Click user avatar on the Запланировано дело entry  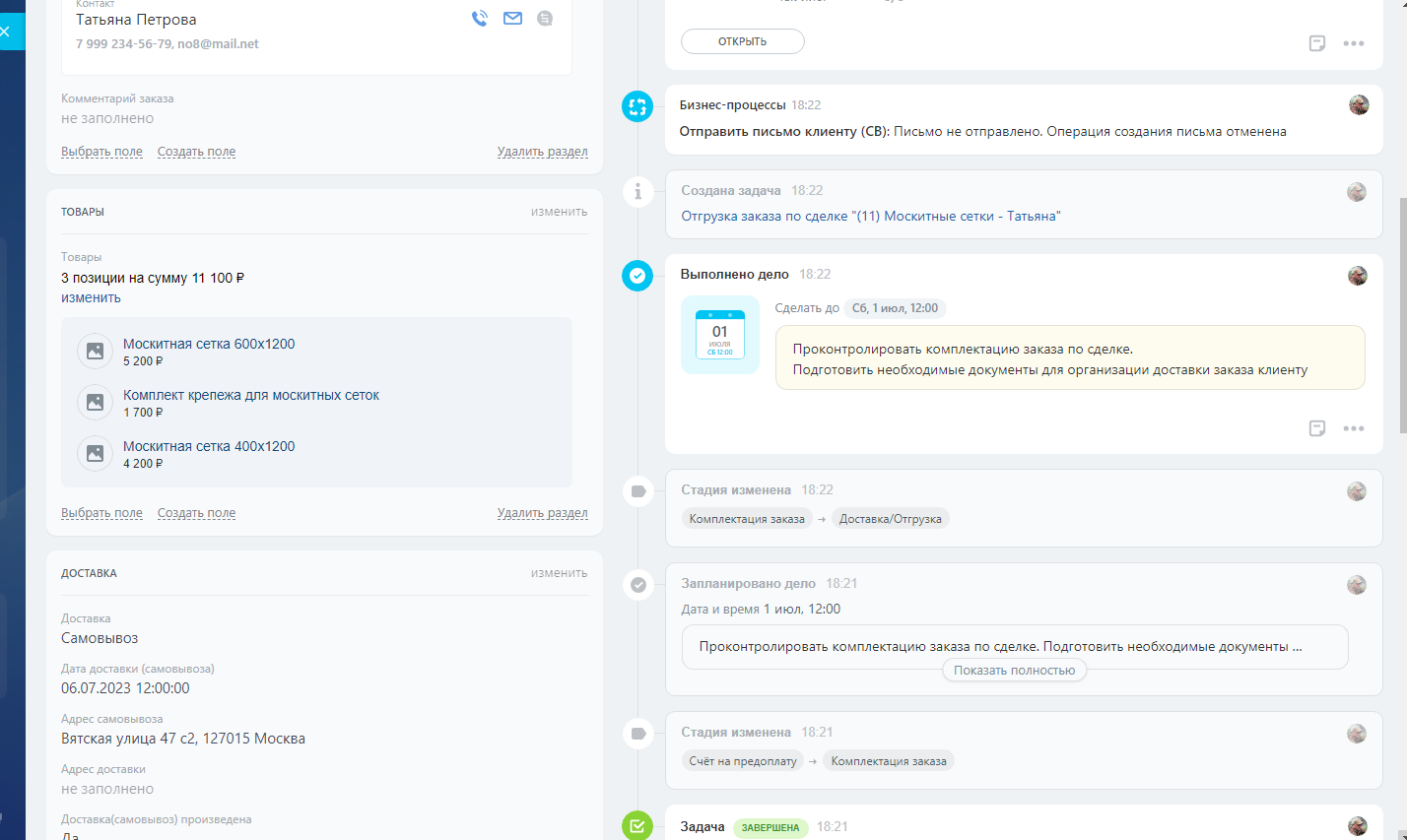(x=1357, y=585)
